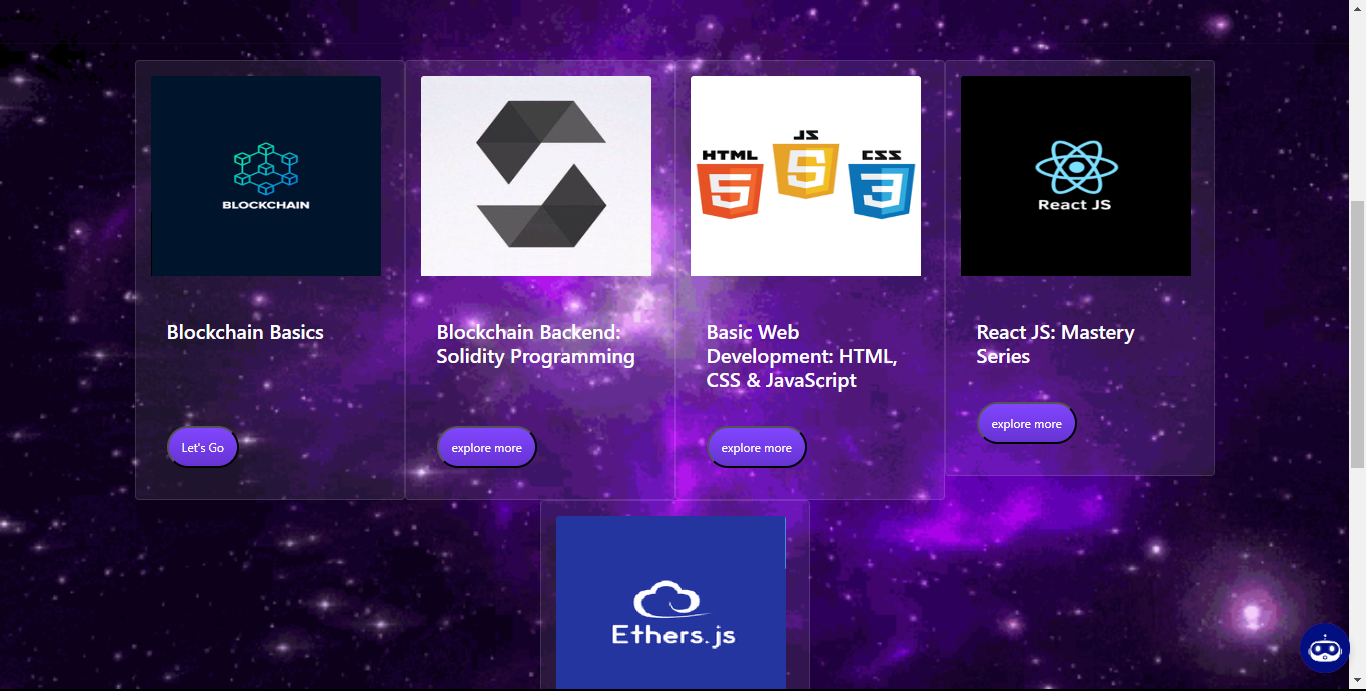Click the Ethers.js course thumbnail
Viewport: 1366px width, 691px height.
[x=671, y=603]
